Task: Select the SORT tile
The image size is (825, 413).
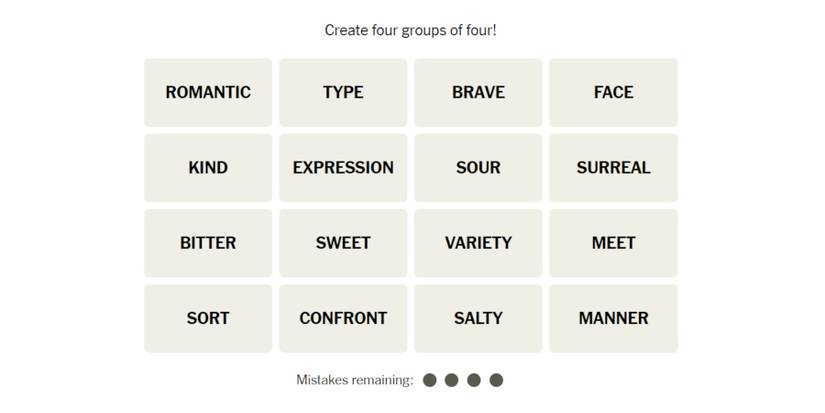Action: [x=208, y=318]
